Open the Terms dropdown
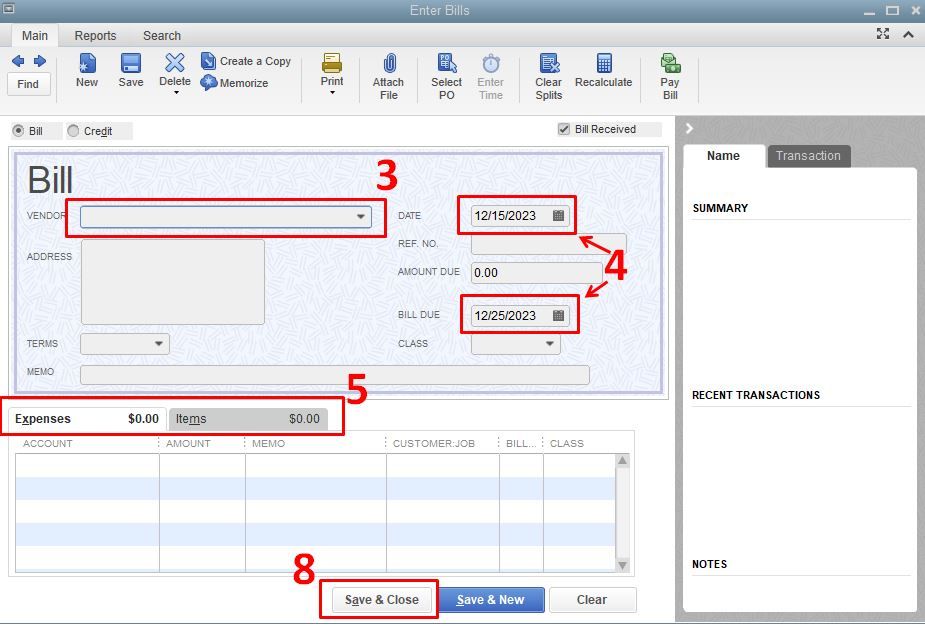 click(x=158, y=343)
